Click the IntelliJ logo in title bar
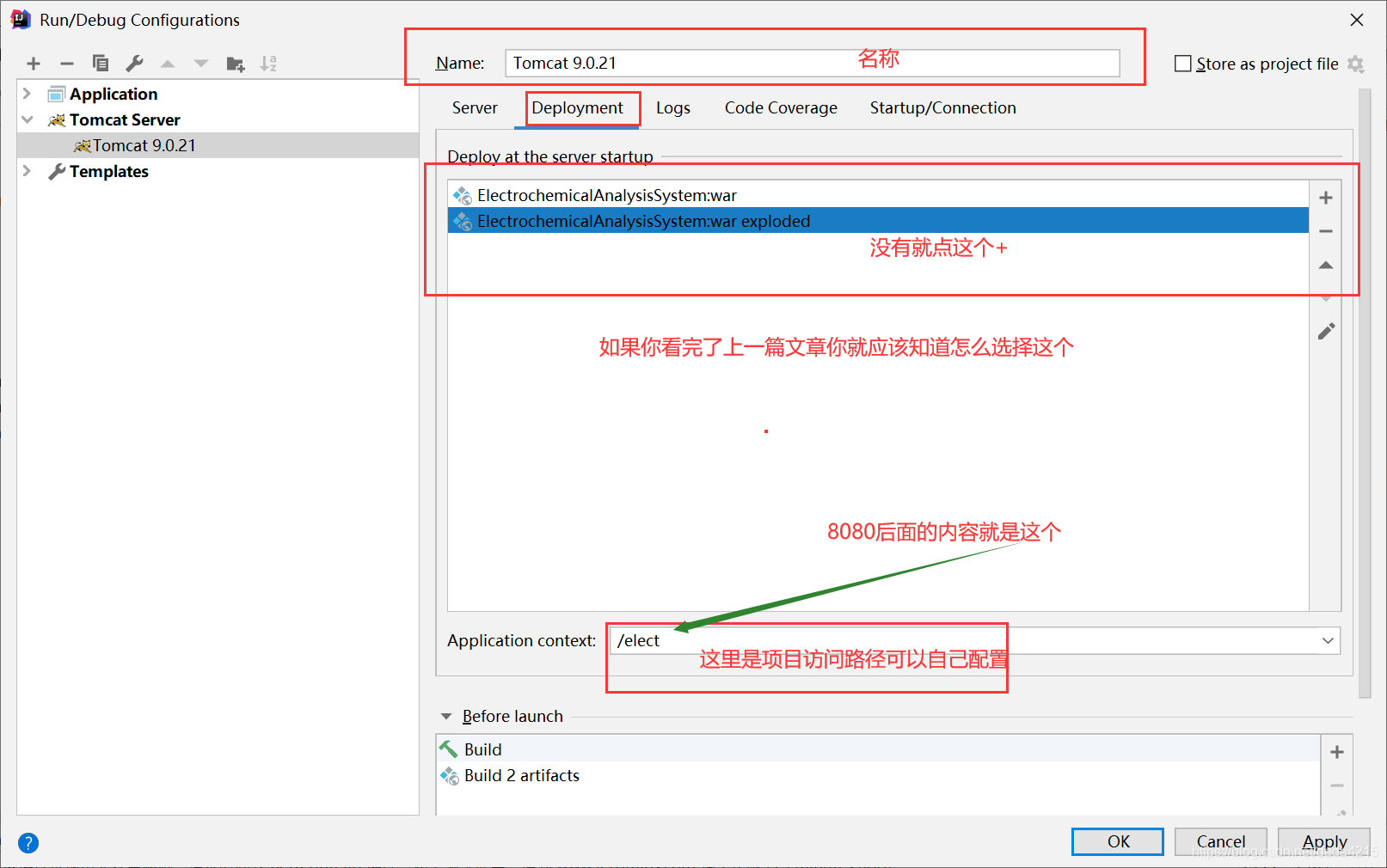 [21, 19]
